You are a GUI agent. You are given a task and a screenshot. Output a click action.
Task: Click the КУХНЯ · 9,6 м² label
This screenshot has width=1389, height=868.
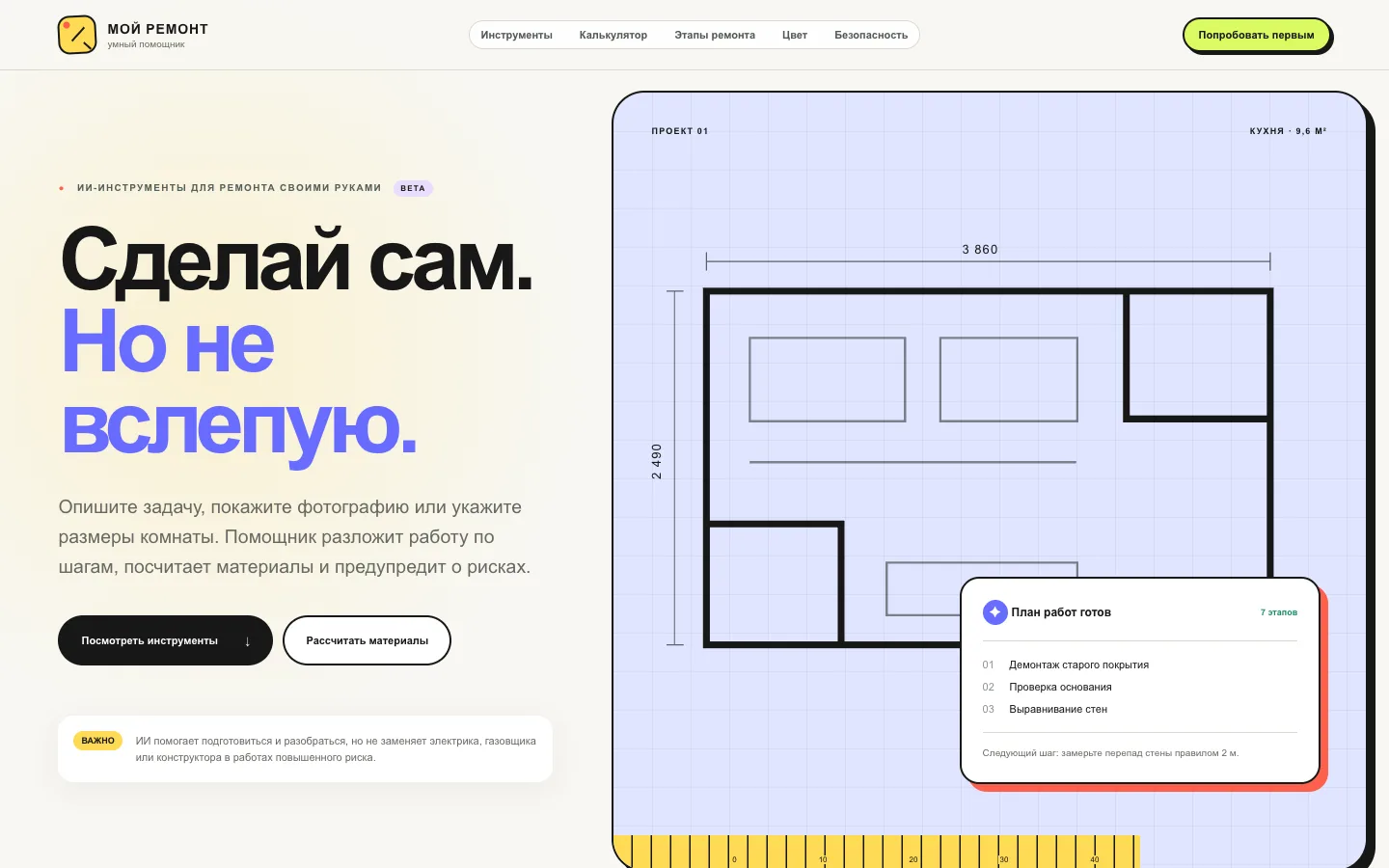(1288, 131)
